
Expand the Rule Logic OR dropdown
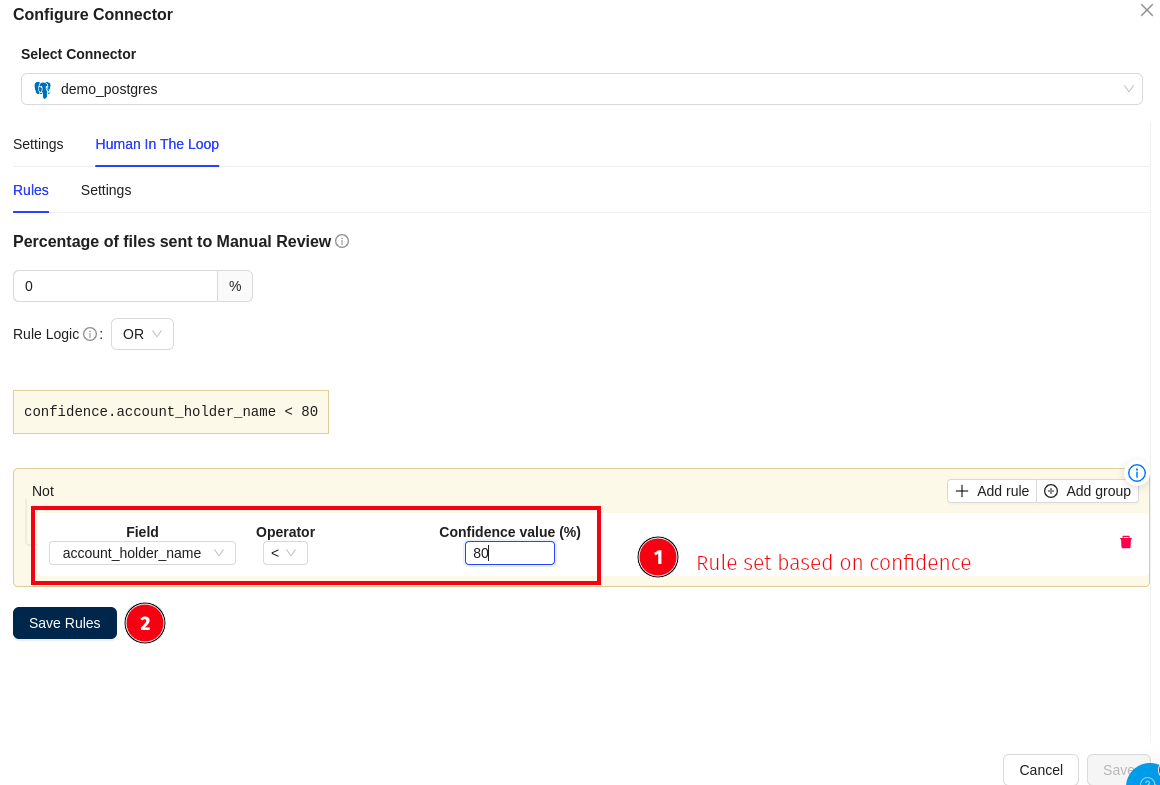142,334
